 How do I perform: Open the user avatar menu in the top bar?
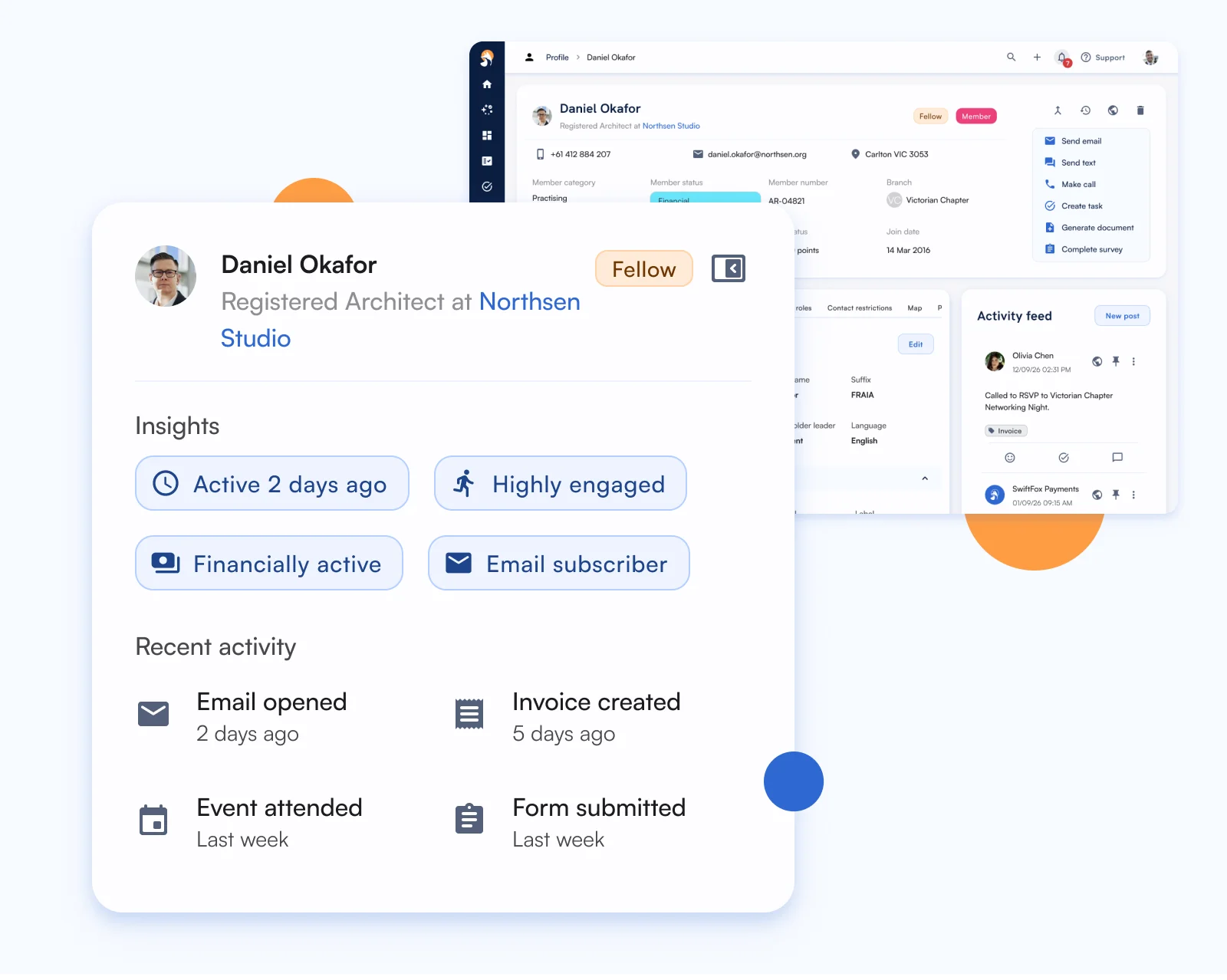click(x=1150, y=58)
